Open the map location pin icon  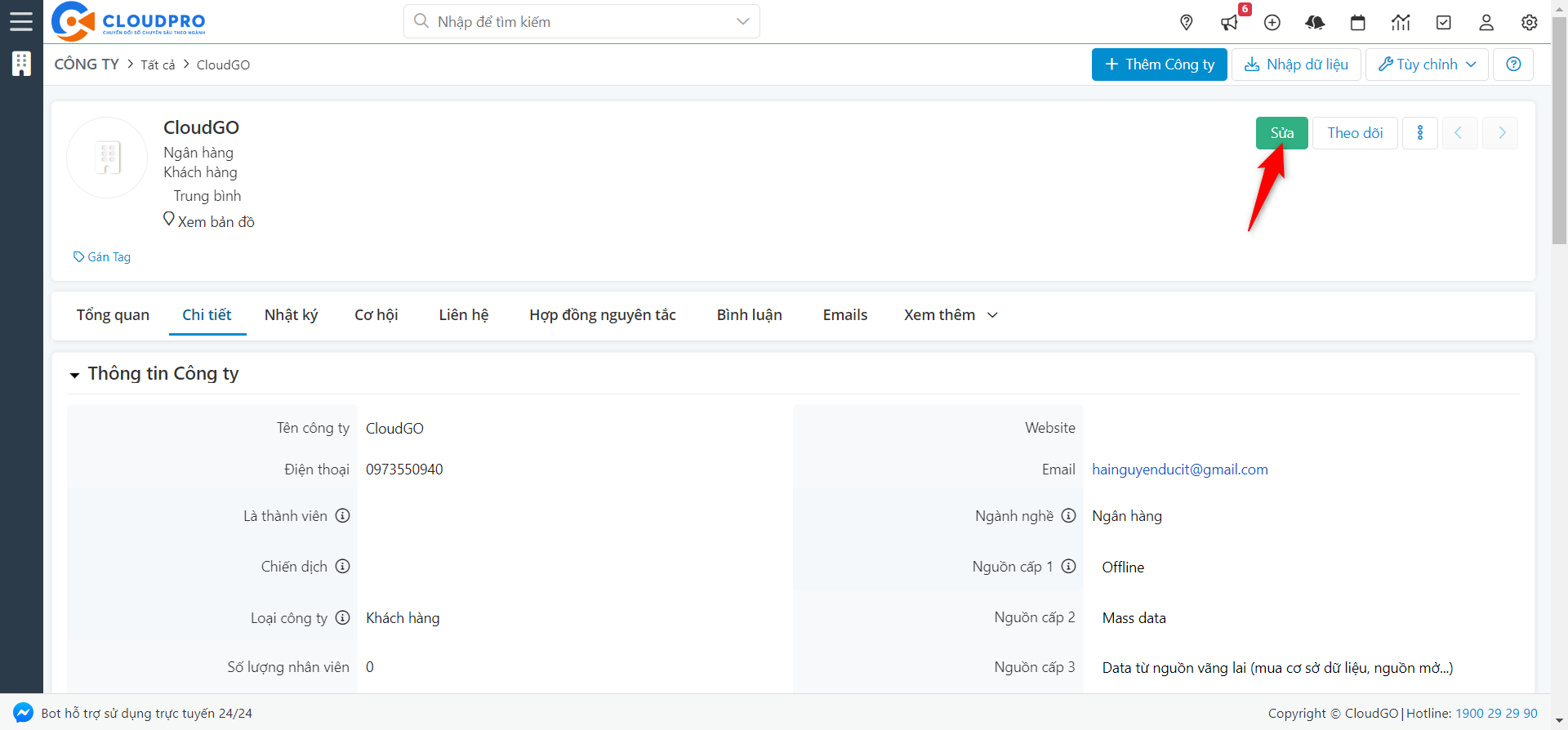(1187, 23)
